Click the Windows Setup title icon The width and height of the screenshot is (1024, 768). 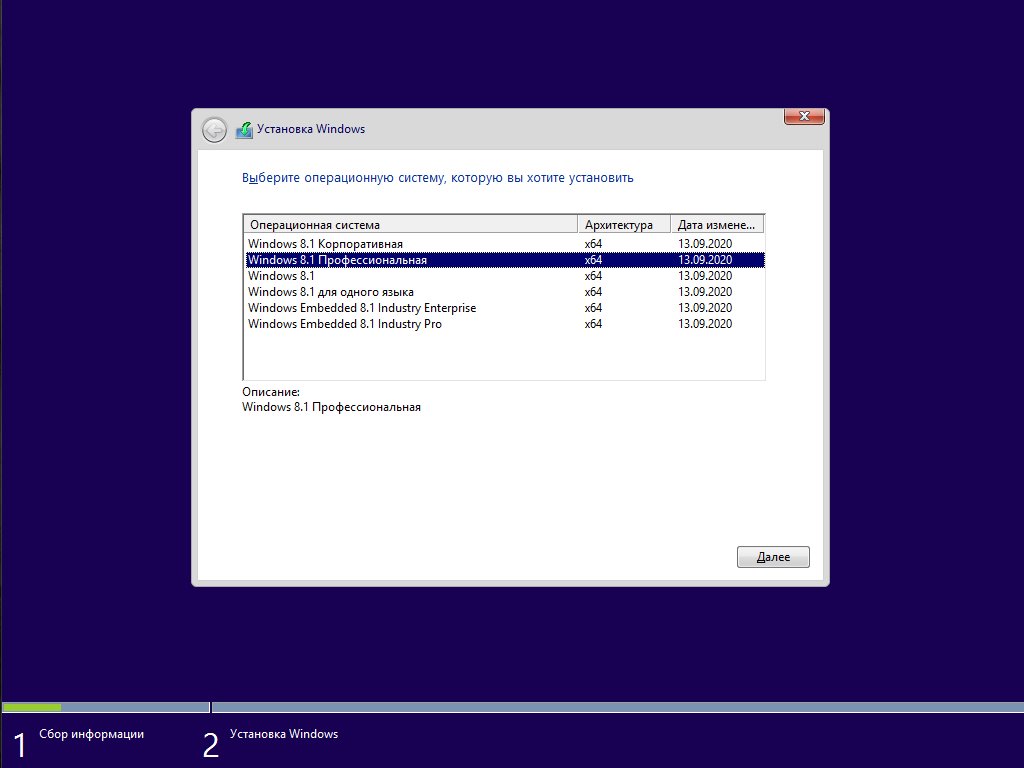point(244,130)
